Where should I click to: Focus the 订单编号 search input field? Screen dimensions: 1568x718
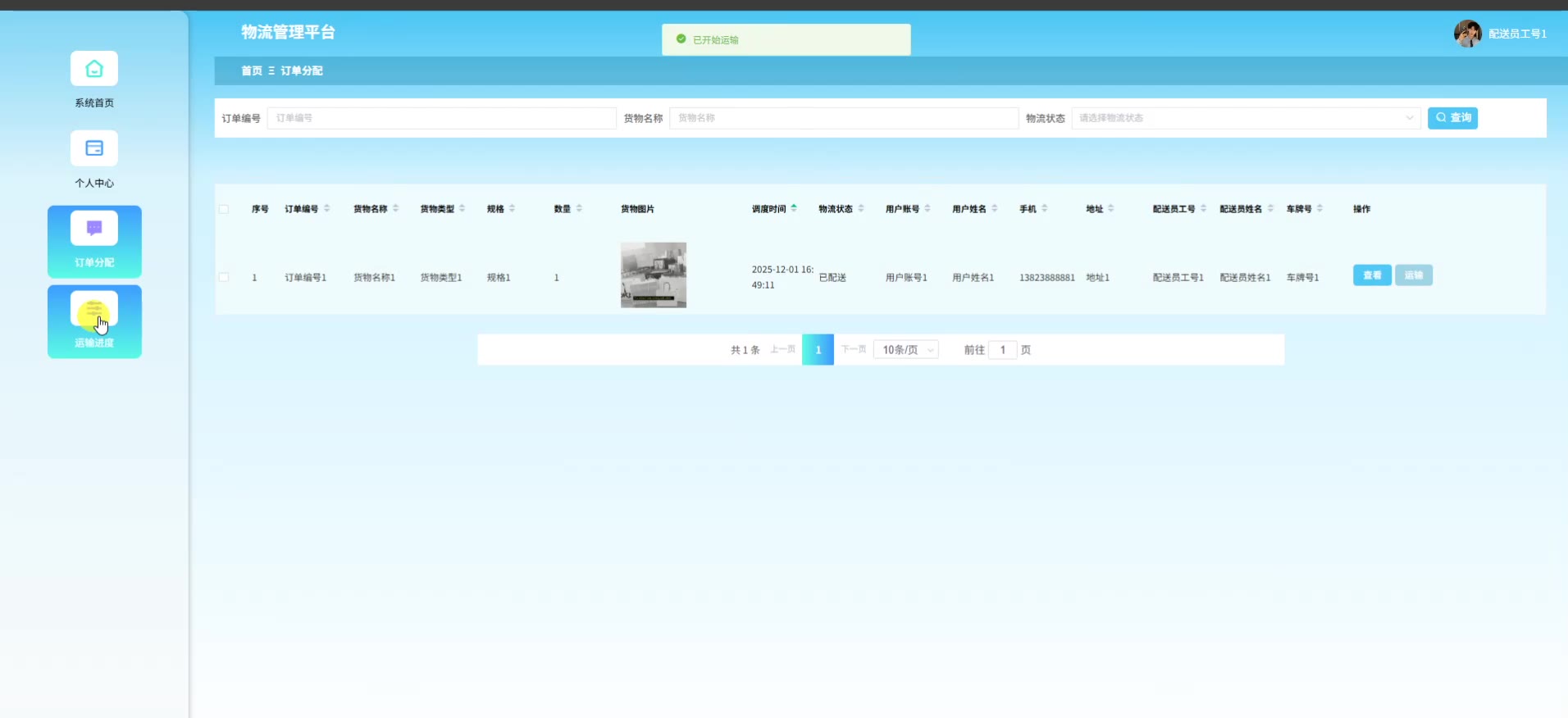(442, 118)
